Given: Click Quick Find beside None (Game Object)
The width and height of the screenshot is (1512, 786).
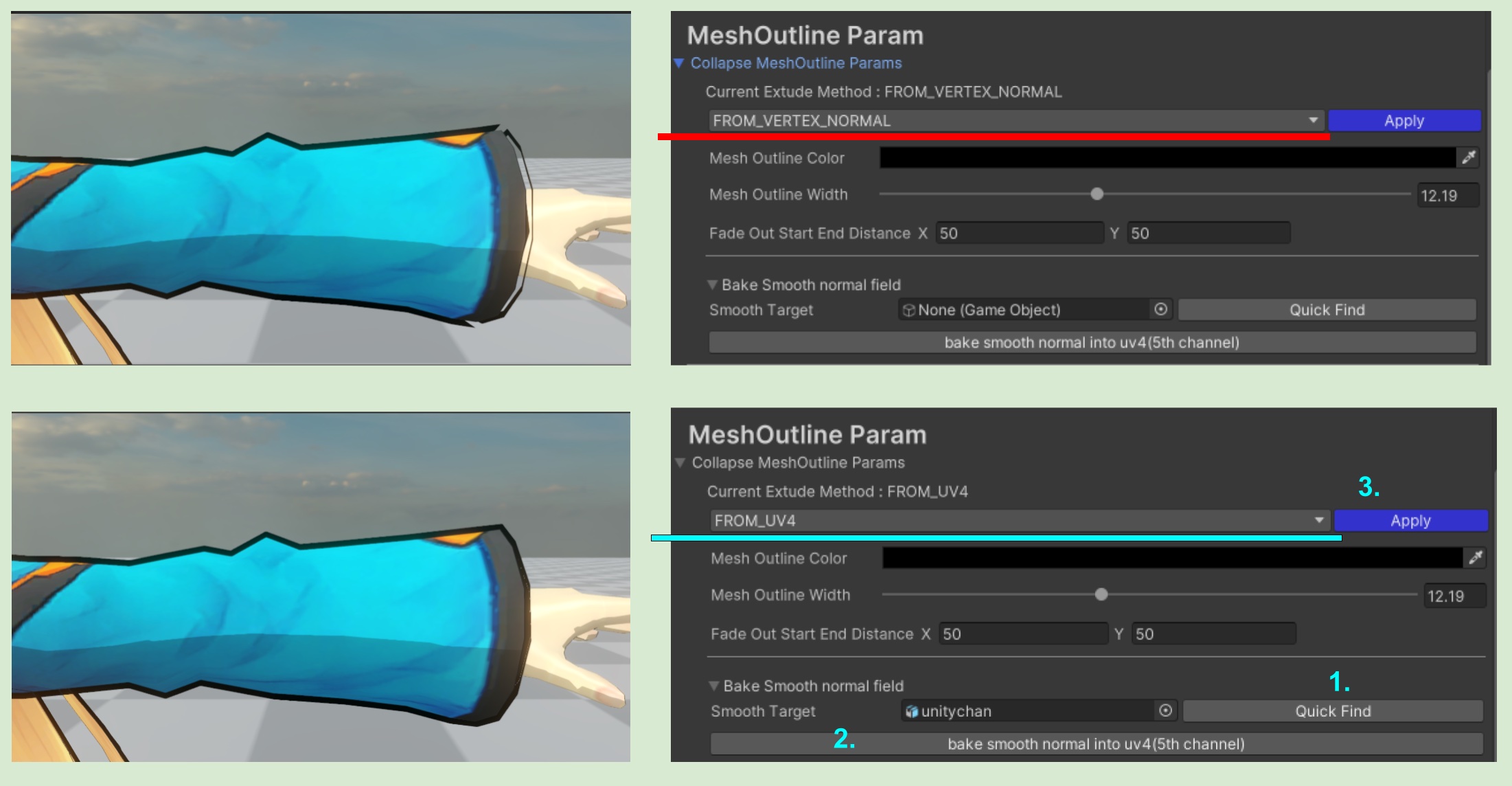Looking at the screenshot, I should [1327, 310].
